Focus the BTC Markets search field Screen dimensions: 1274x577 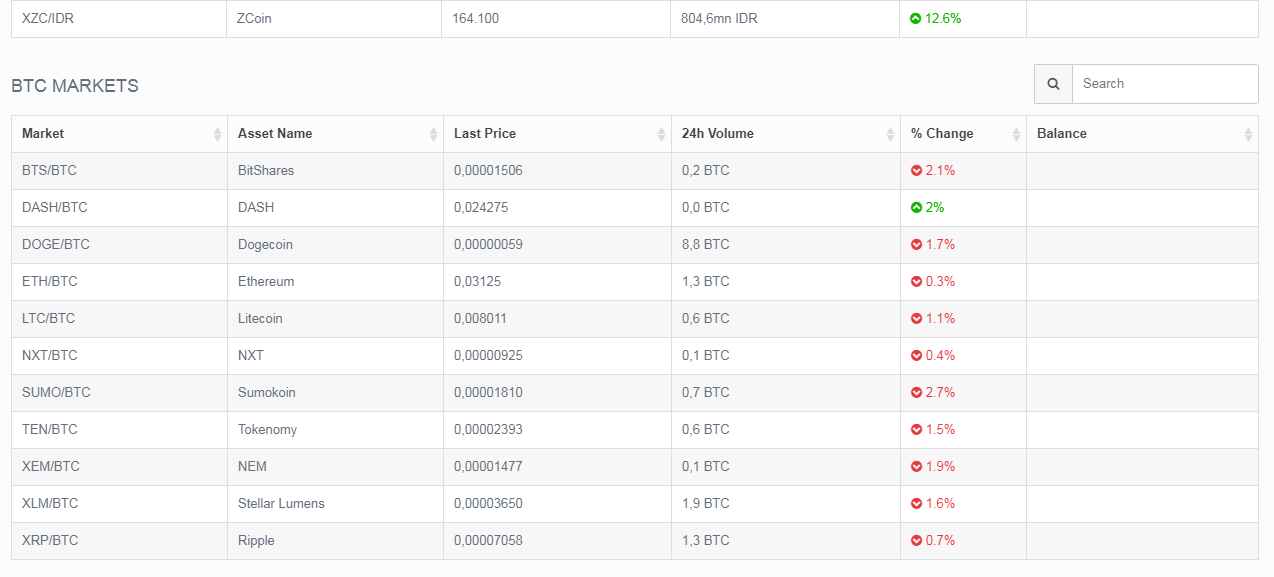1165,84
